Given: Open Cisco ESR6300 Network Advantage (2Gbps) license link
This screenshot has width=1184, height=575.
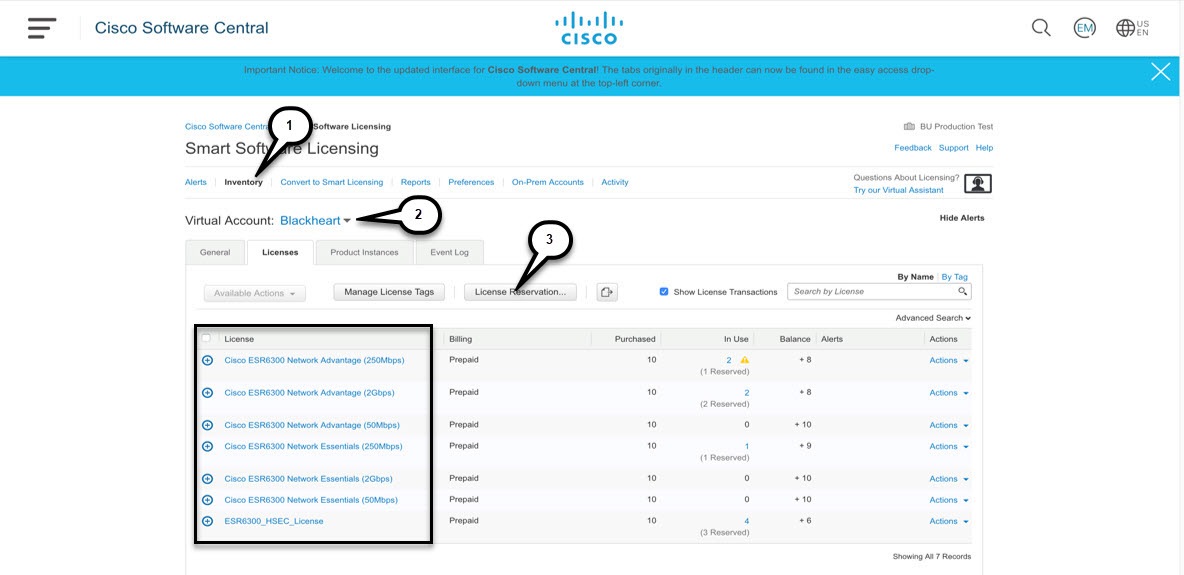Looking at the screenshot, I should pyautogui.click(x=309, y=393).
